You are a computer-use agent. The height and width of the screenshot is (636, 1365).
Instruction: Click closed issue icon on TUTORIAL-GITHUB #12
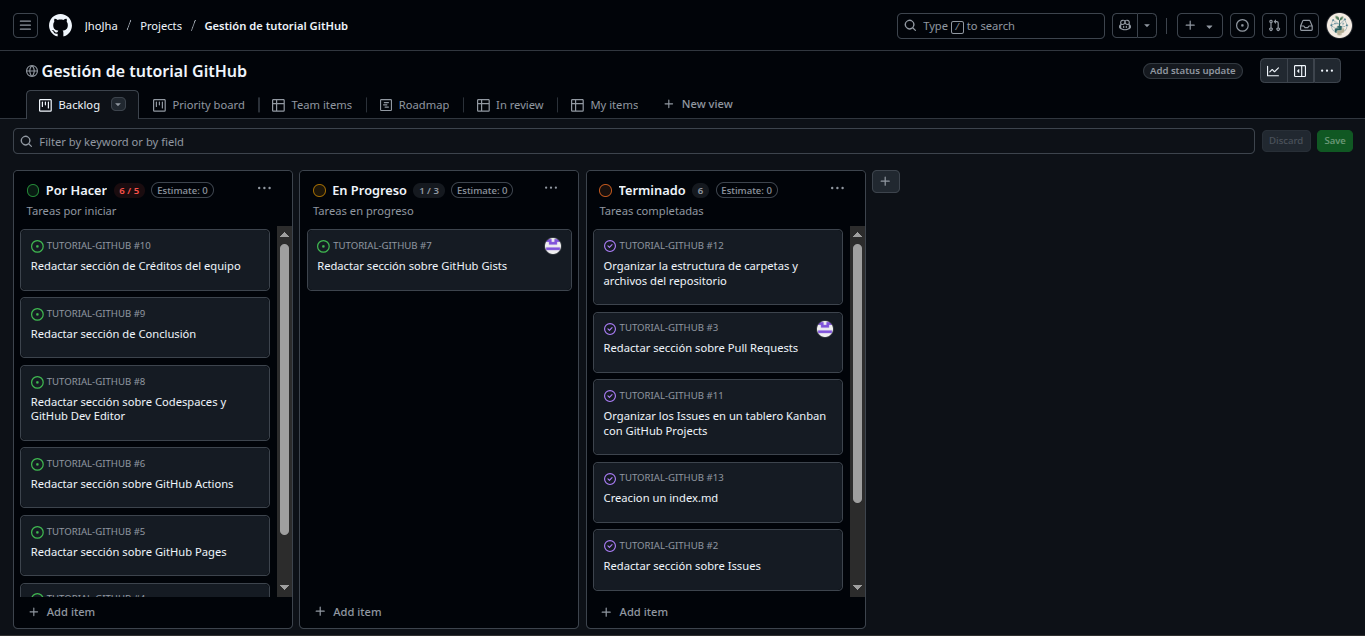(610, 246)
